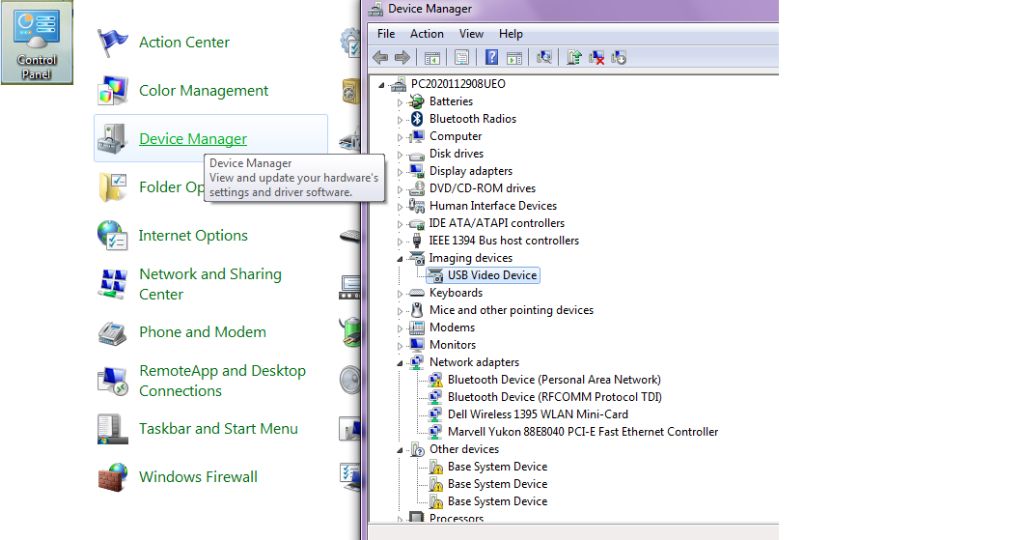Select USB Video Device in the tree
Image resolution: width=1024 pixels, height=540 pixels.
tap(492, 276)
